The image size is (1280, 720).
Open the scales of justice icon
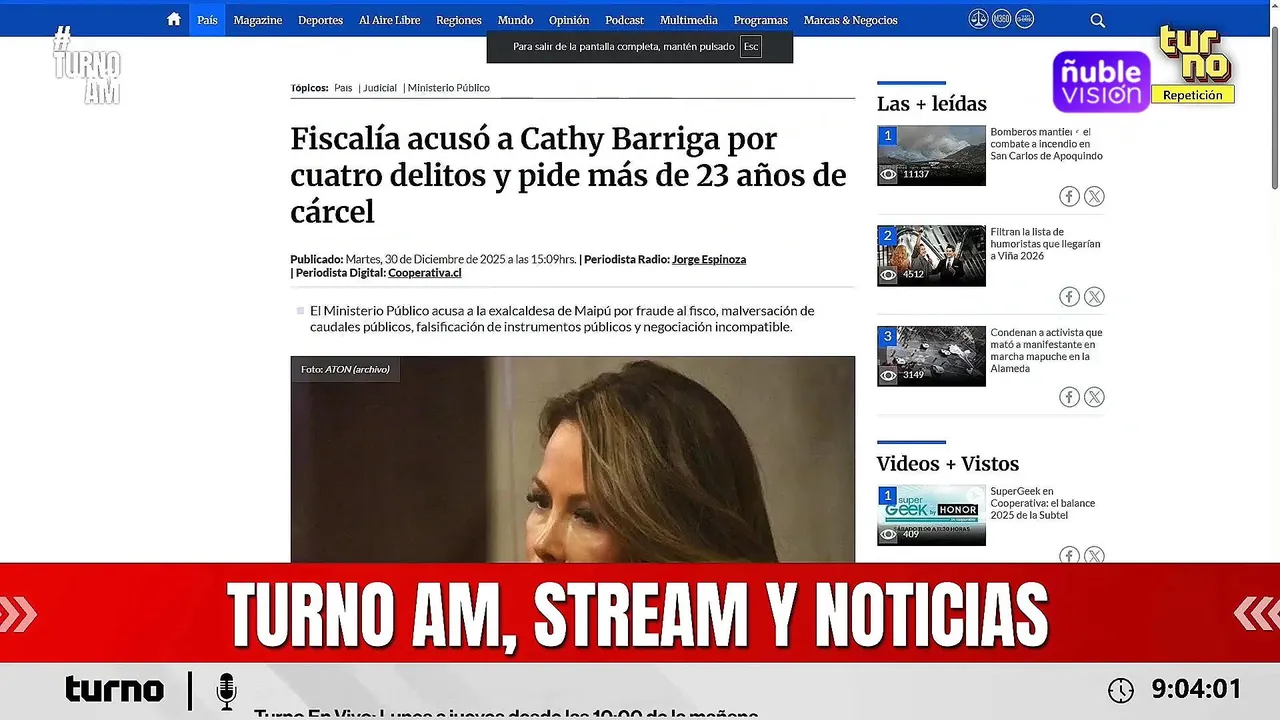(978, 19)
